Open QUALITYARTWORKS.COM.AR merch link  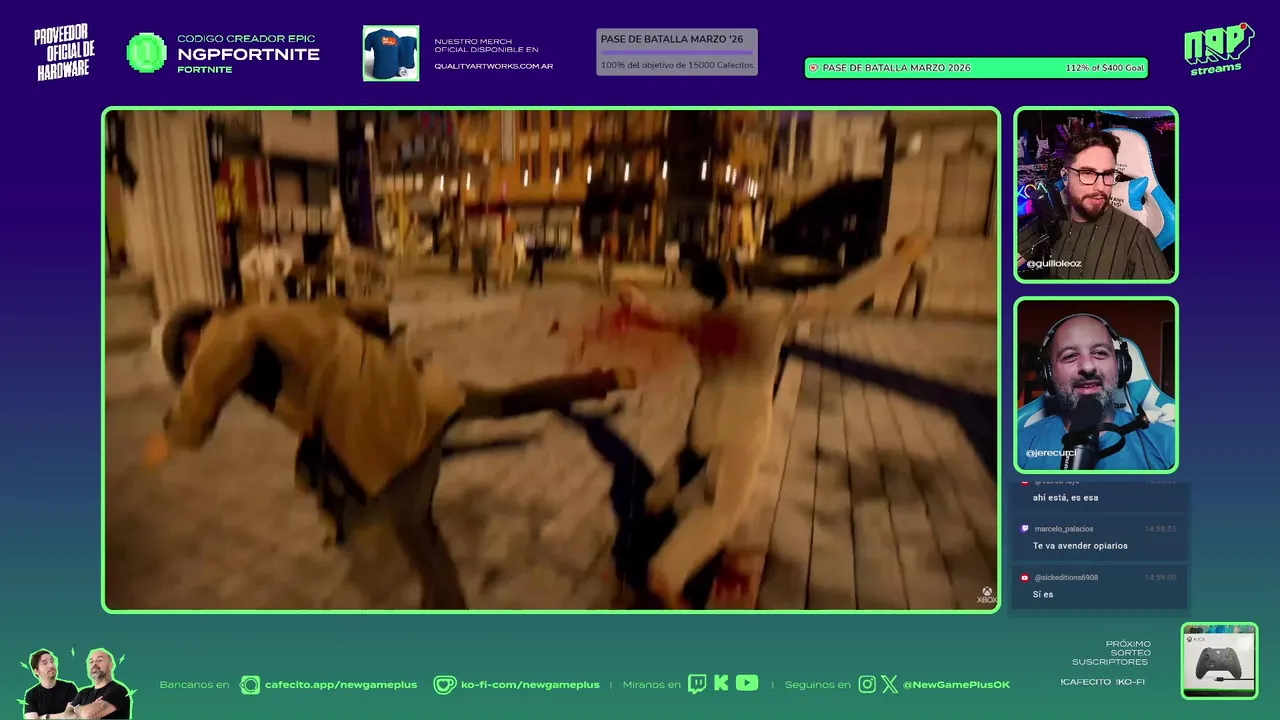(493, 67)
